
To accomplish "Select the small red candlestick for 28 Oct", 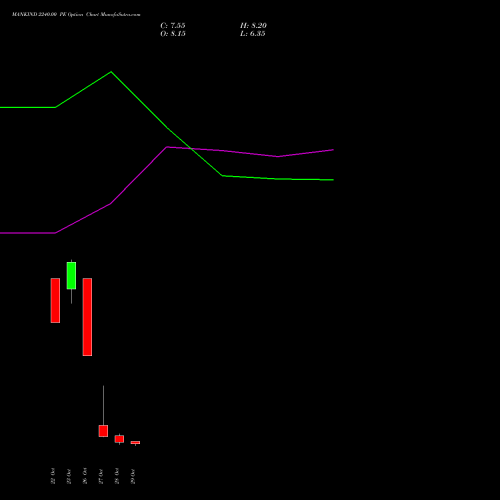I will 119,439.
